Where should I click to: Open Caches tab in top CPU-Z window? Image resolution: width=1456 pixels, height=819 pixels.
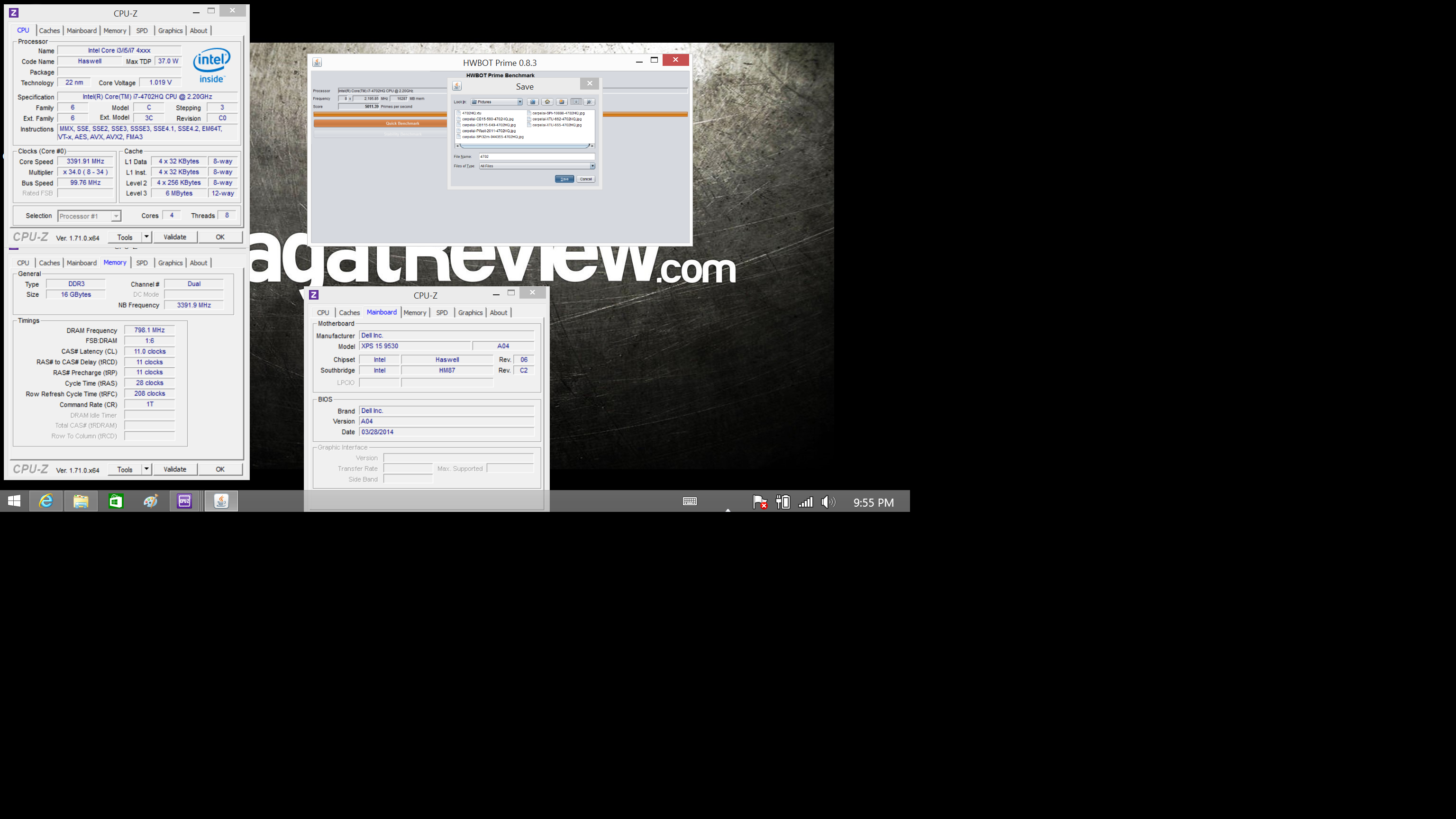pyautogui.click(x=49, y=30)
